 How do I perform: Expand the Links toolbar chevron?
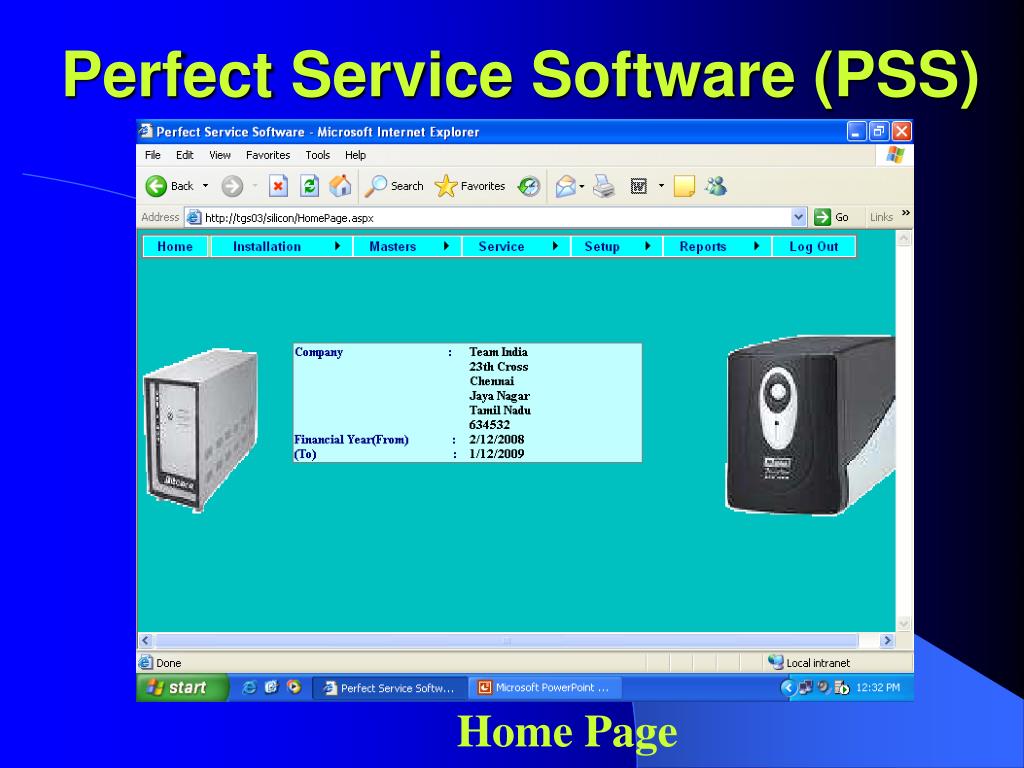(x=906, y=213)
